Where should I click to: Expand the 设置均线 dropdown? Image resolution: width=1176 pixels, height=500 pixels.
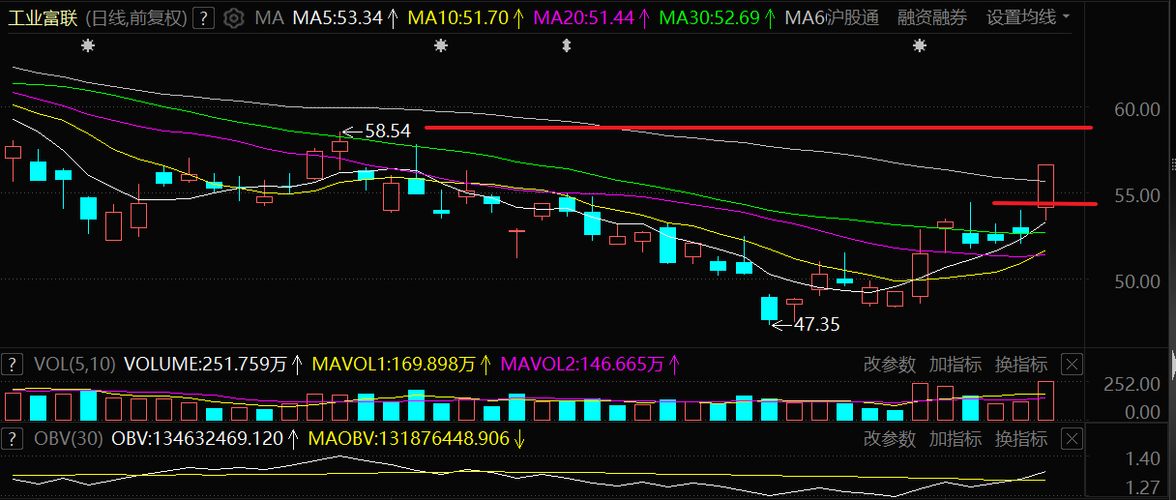1028,16
